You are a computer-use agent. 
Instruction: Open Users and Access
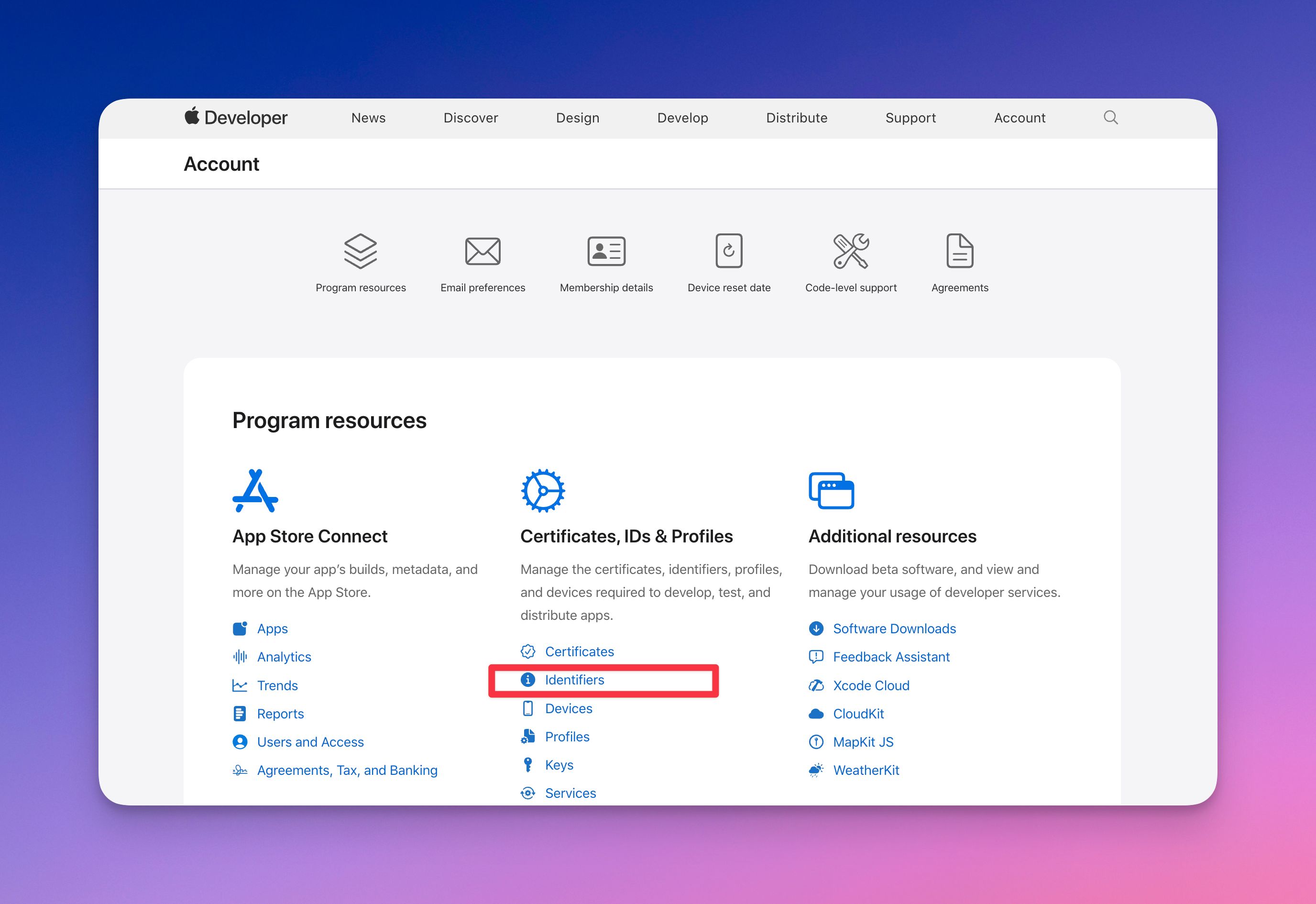[310, 741]
